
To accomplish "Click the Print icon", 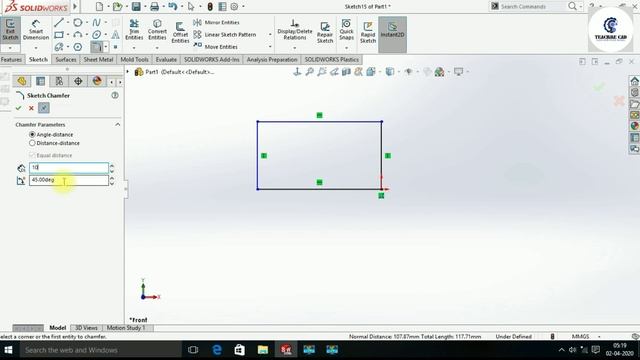I will point(154,7).
